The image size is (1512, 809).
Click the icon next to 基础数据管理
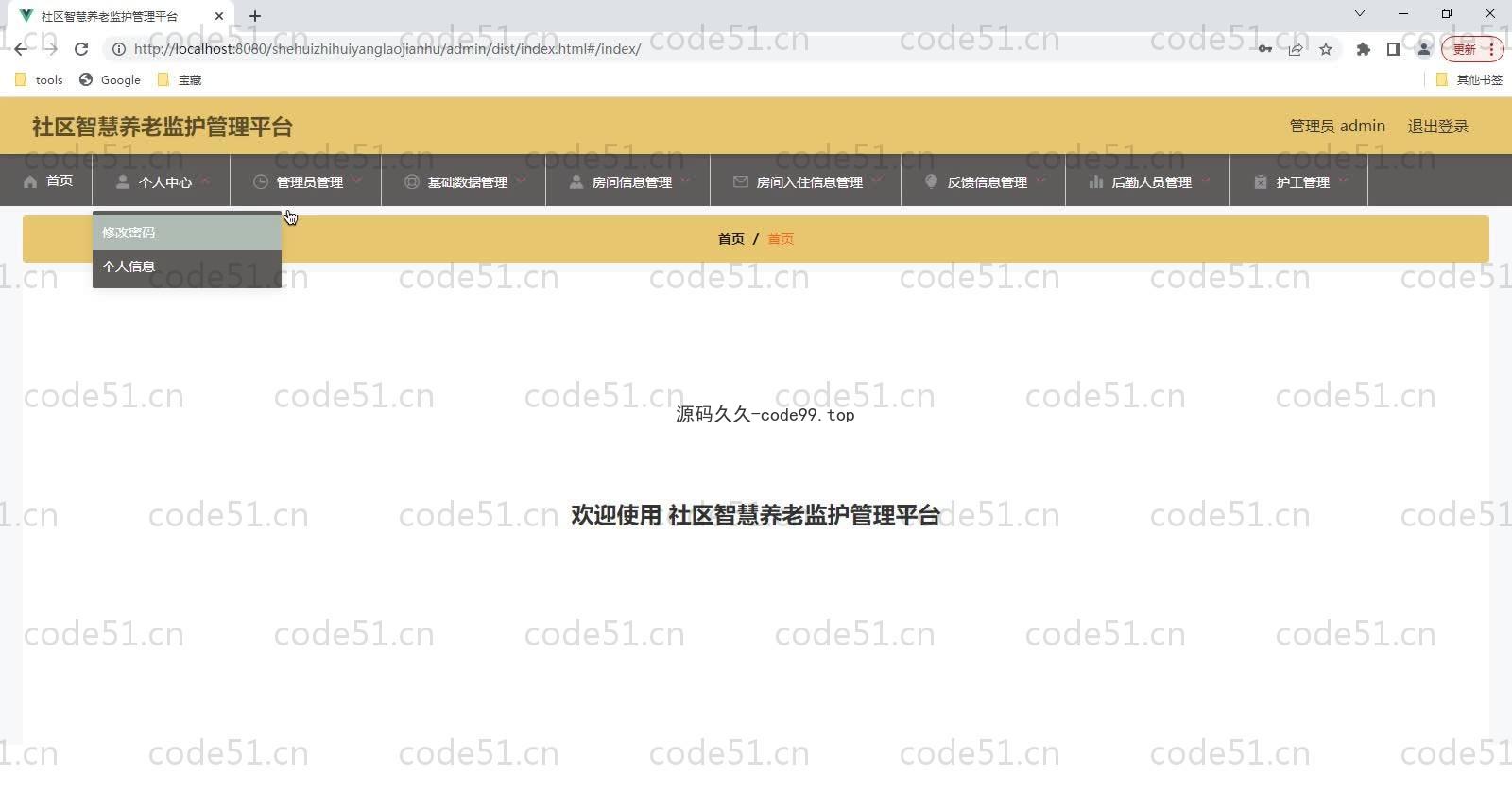pyautogui.click(x=411, y=181)
